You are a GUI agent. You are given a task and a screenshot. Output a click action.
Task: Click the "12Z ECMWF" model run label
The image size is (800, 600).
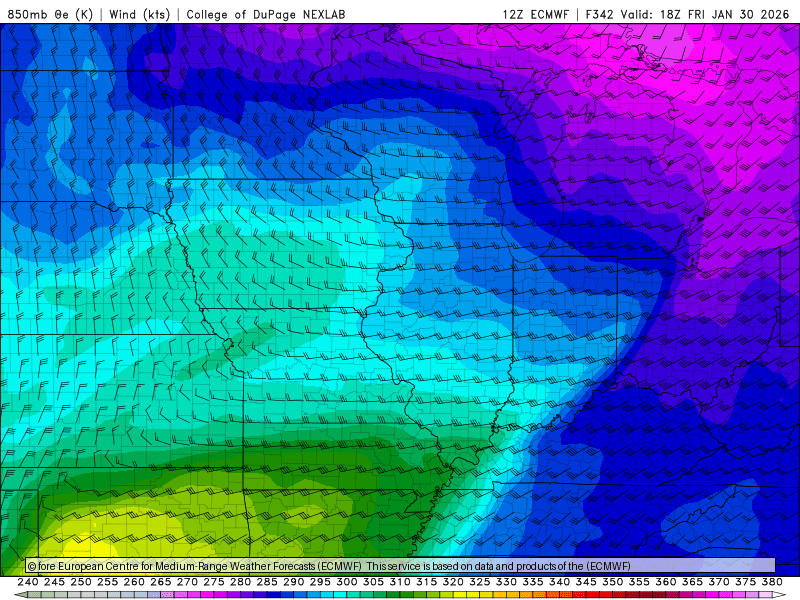tap(536, 14)
